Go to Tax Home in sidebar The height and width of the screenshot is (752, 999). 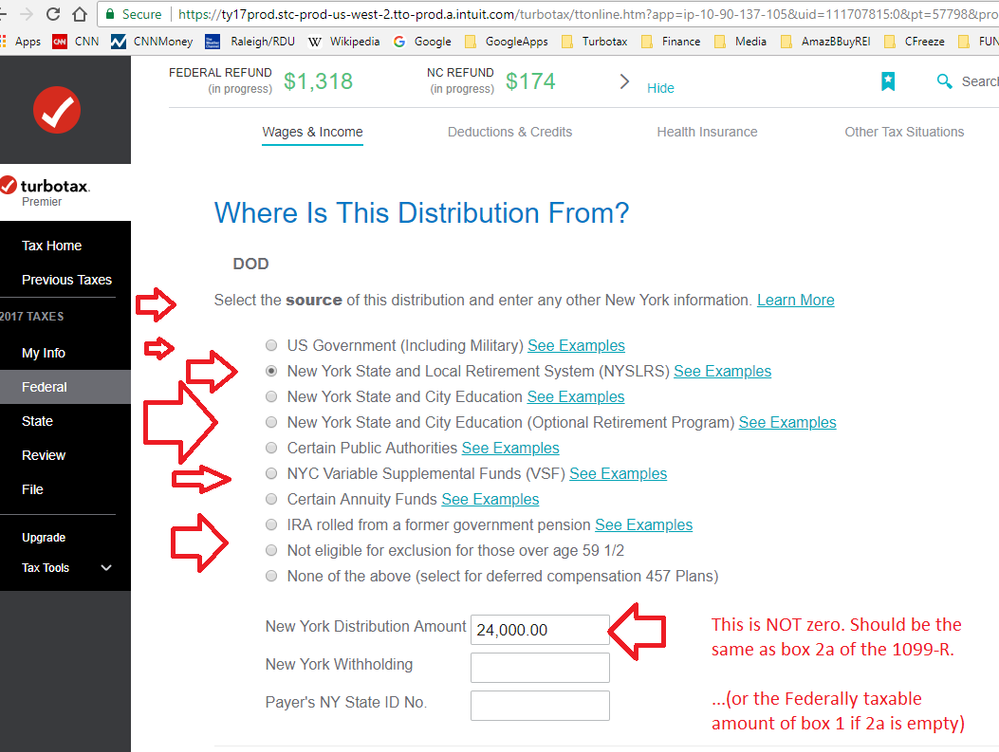tap(52, 246)
